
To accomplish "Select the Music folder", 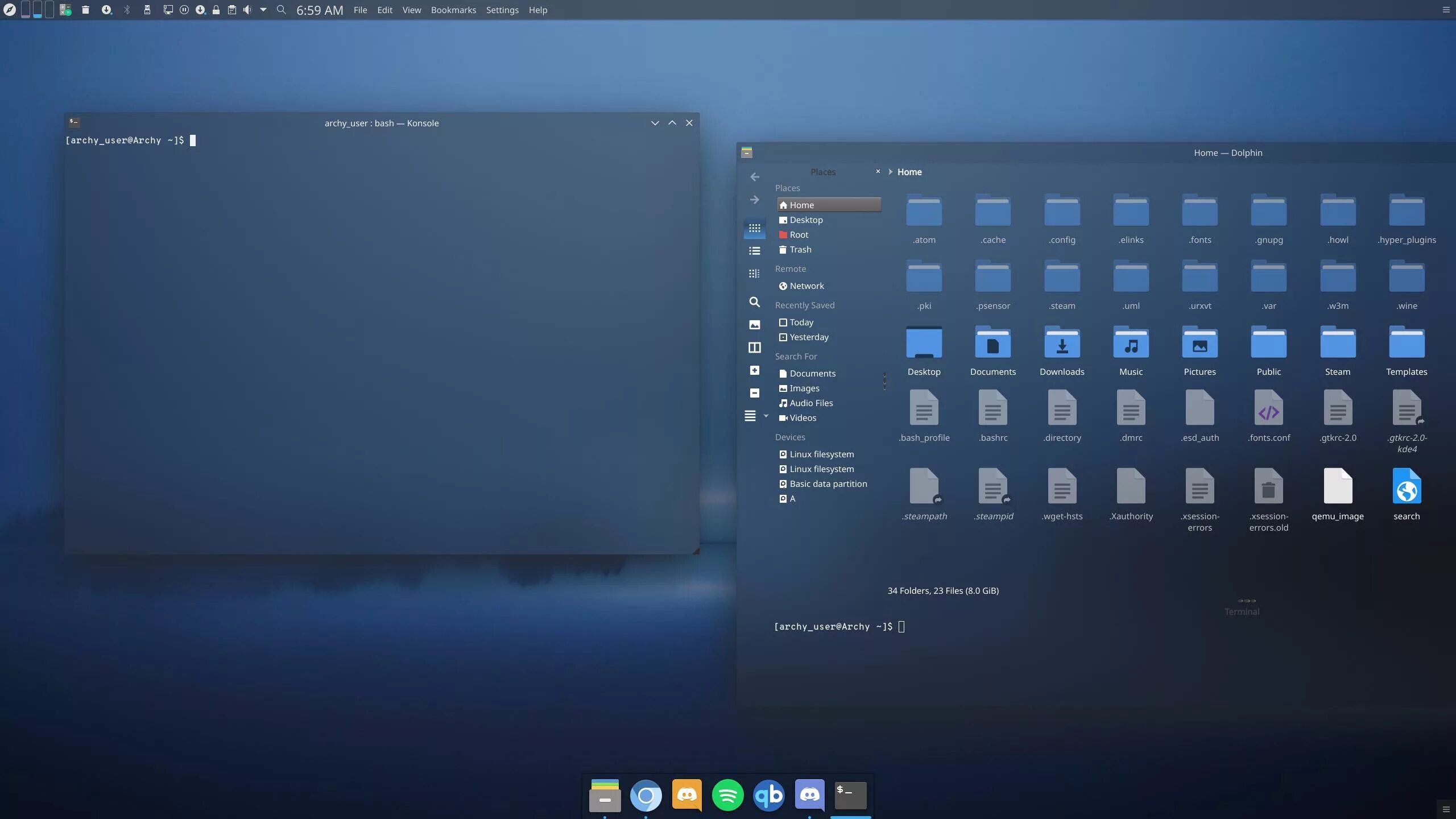I will pyautogui.click(x=1131, y=351).
